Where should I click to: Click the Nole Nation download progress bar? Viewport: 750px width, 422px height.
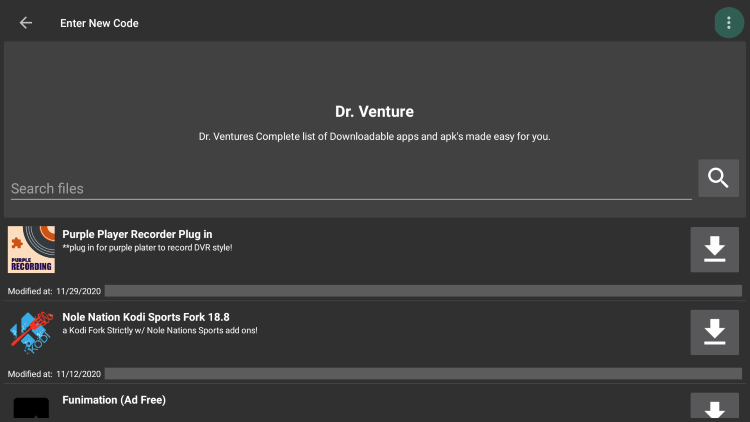[x=423, y=374]
